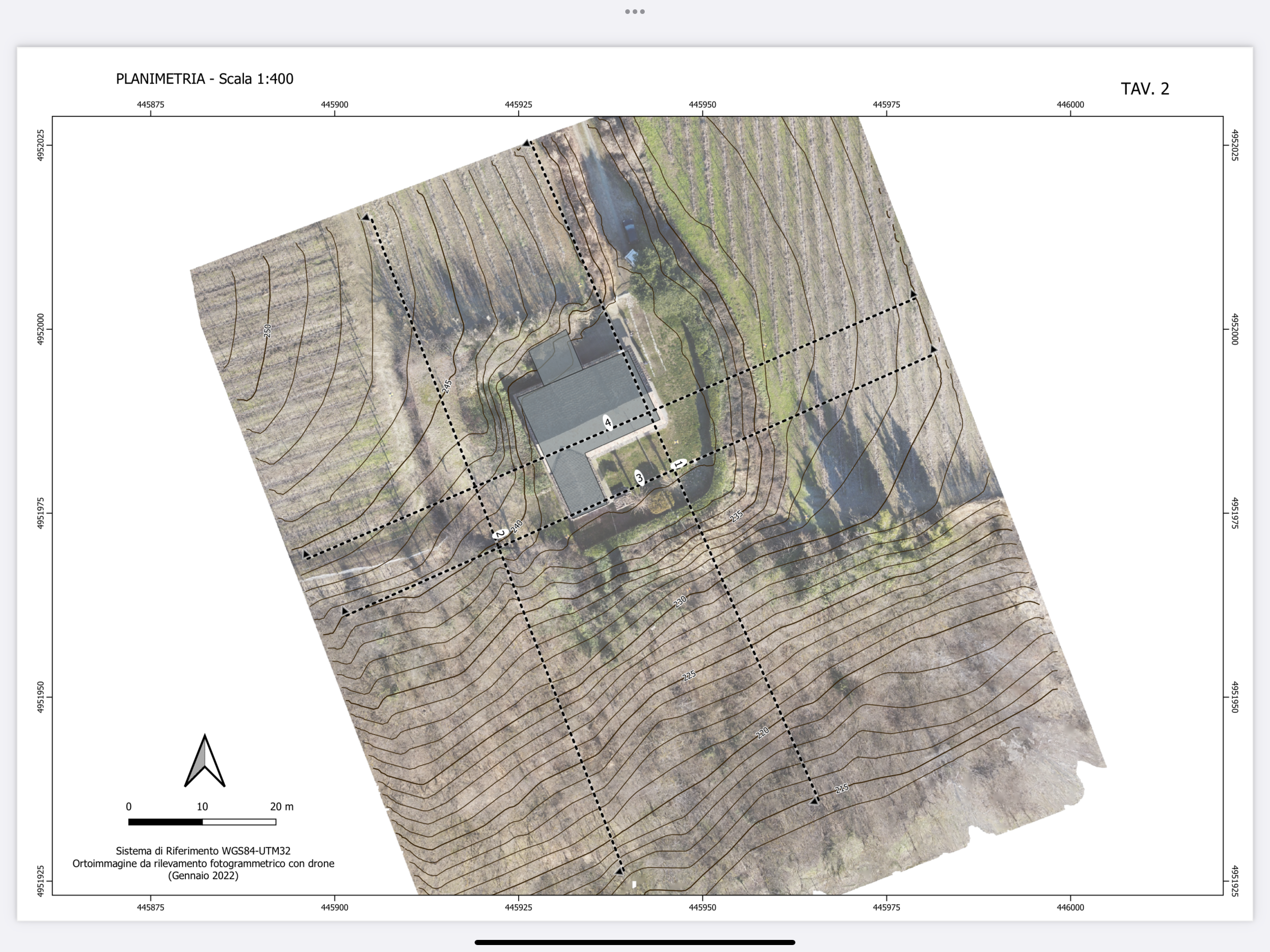1270x952 pixels.
Task: Click the 250 contour elevation label
Action: [267, 331]
